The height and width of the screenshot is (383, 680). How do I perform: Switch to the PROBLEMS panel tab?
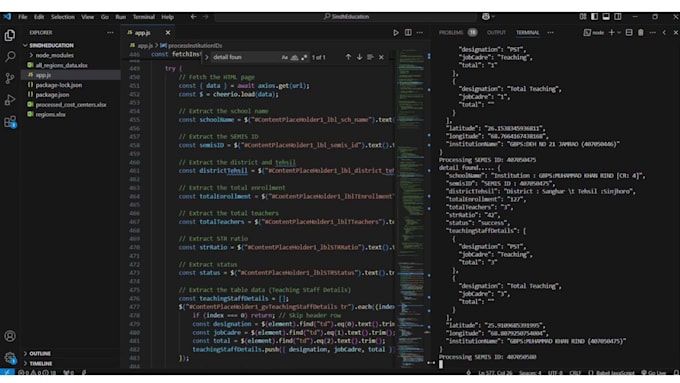pos(458,33)
